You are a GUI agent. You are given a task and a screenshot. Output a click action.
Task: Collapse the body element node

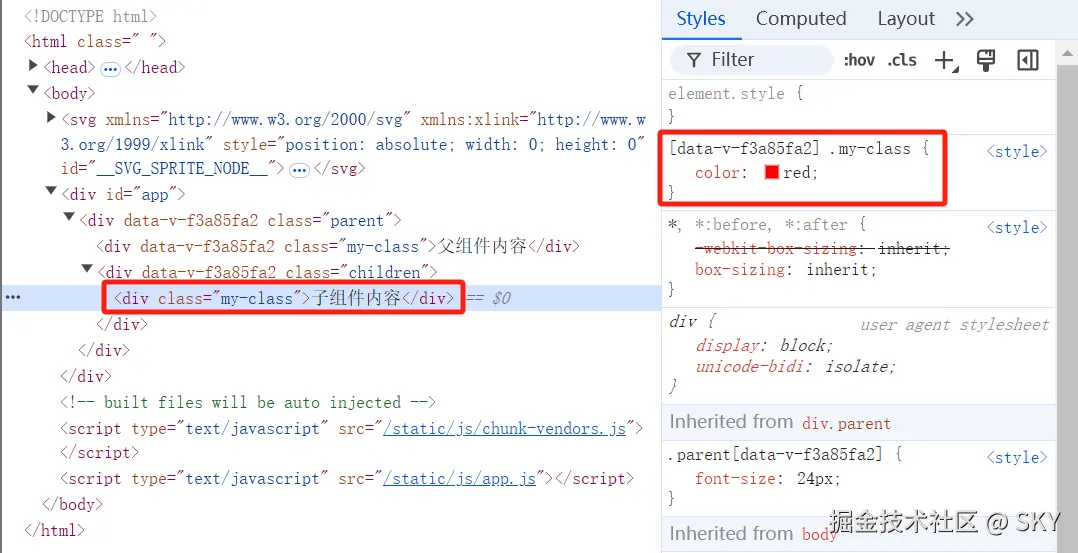[x=32, y=90]
